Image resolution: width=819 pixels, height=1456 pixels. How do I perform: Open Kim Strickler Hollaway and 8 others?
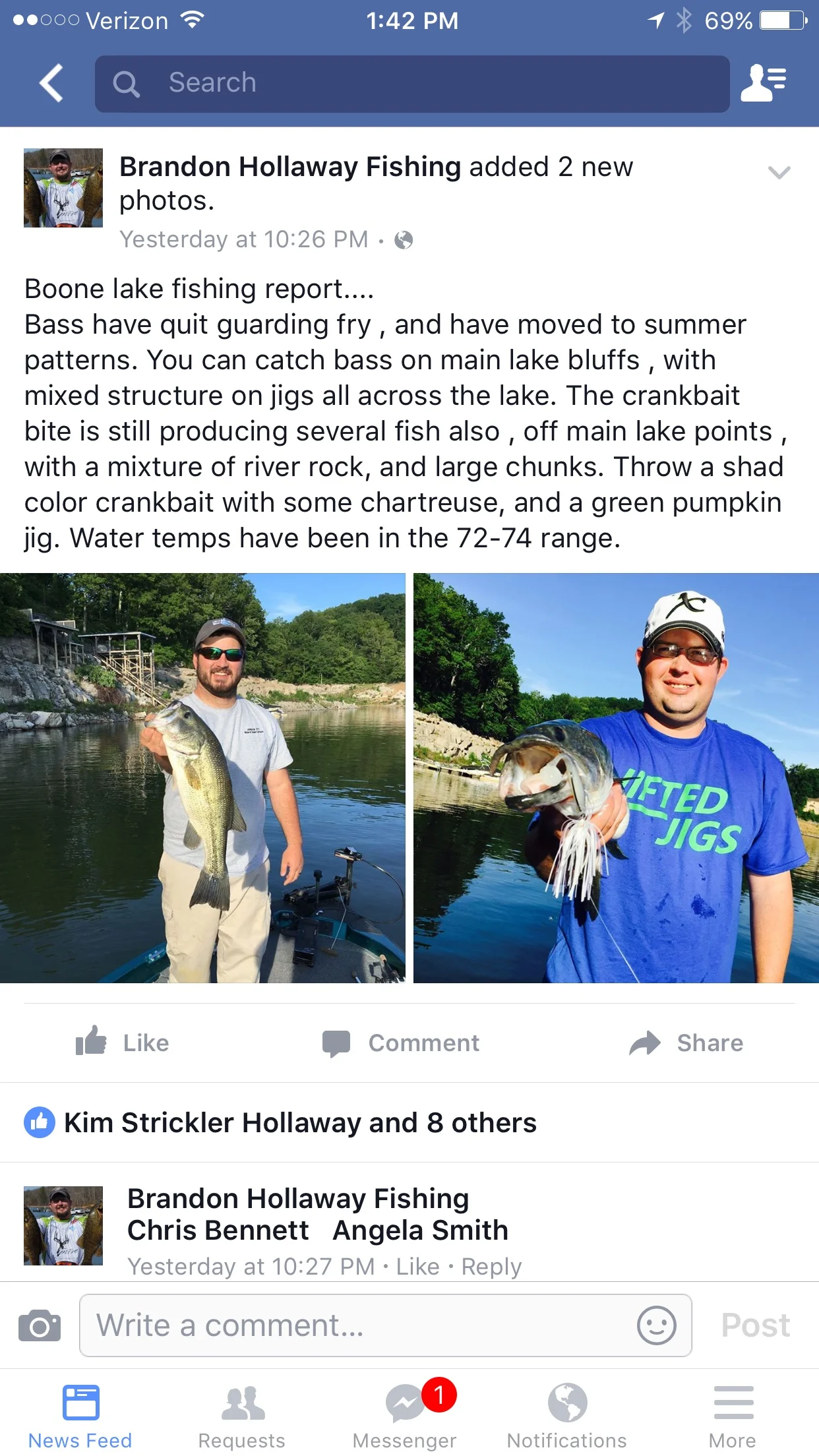[300, 1122]
